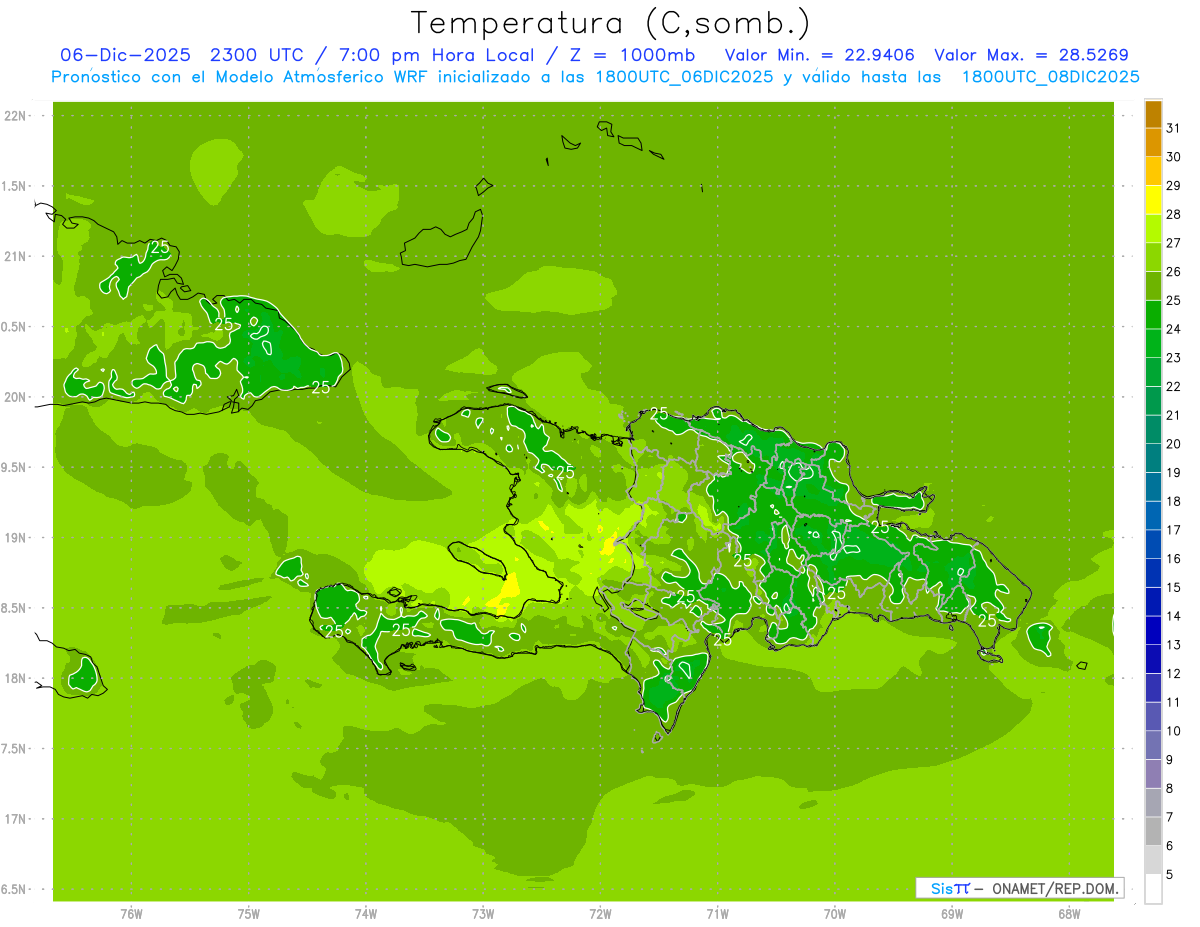Click the '21N' latitude label
The height and width of the screenshot is (927, 1200).
coord(15,256)
